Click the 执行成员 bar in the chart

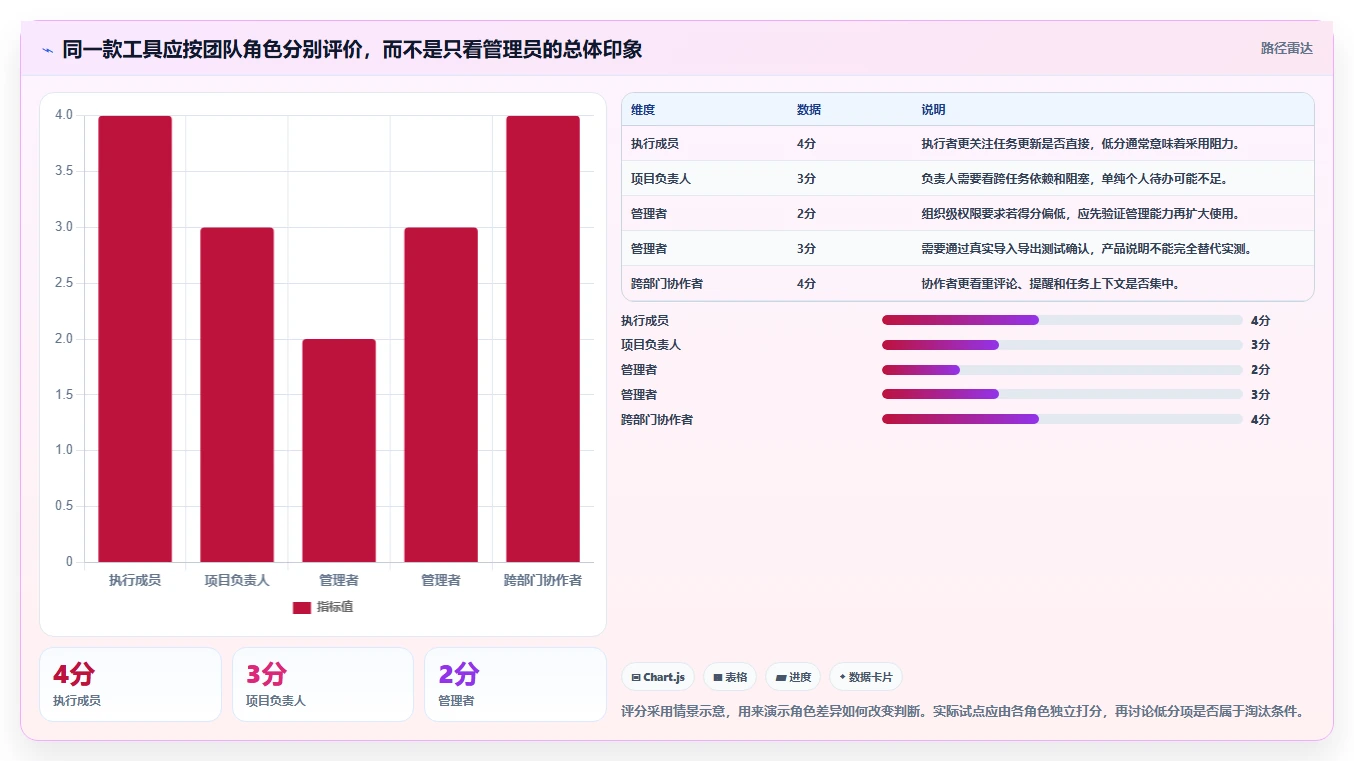pyautogui.click(x=135, y=339)
